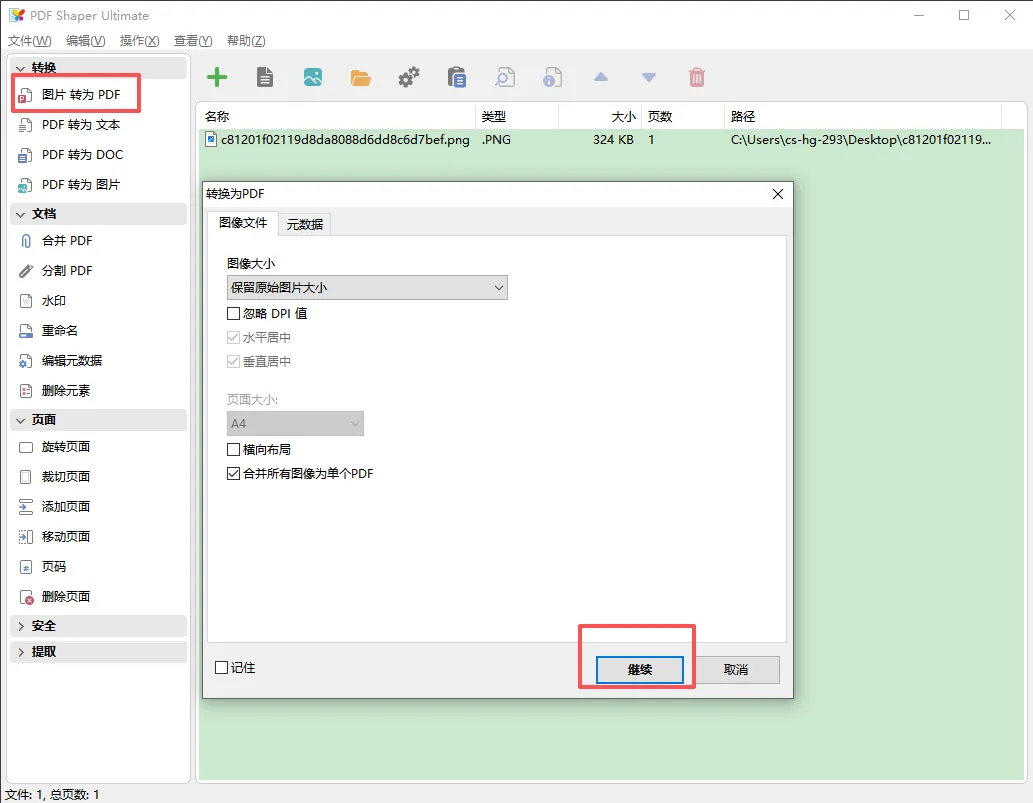Click the 页码 page number icon
This screenshot has width=1033, height=803.
pos(26,567)
